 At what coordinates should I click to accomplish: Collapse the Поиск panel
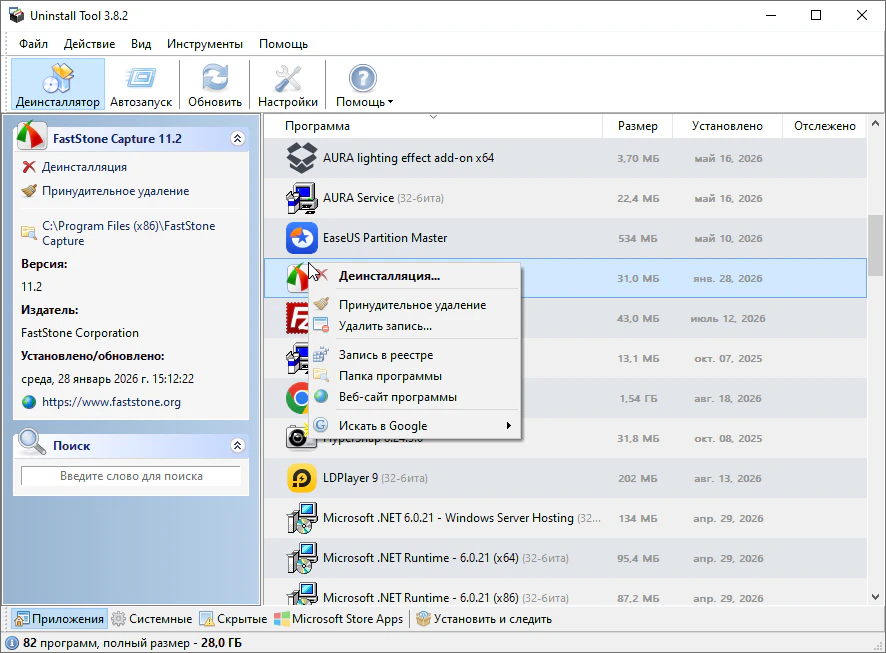point(238,446)
